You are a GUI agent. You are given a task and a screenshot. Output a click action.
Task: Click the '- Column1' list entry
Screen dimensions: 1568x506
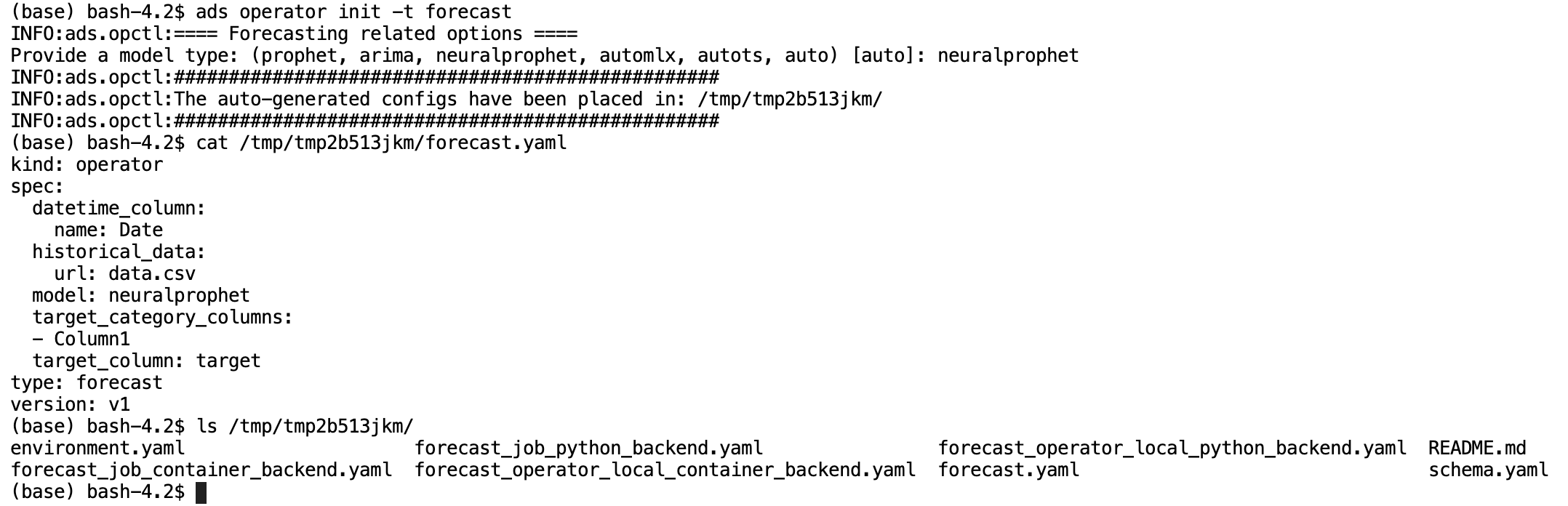(81, 340)
